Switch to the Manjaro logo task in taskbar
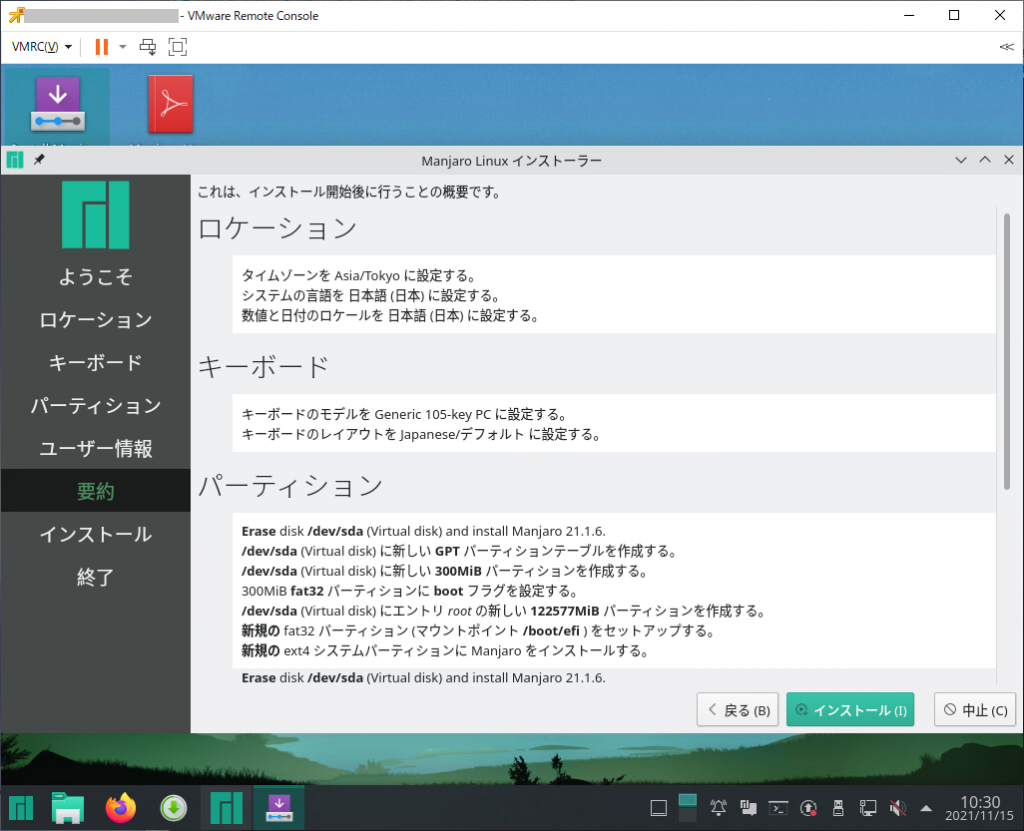This screenshot has width=1024, height=831. [226, 808]
